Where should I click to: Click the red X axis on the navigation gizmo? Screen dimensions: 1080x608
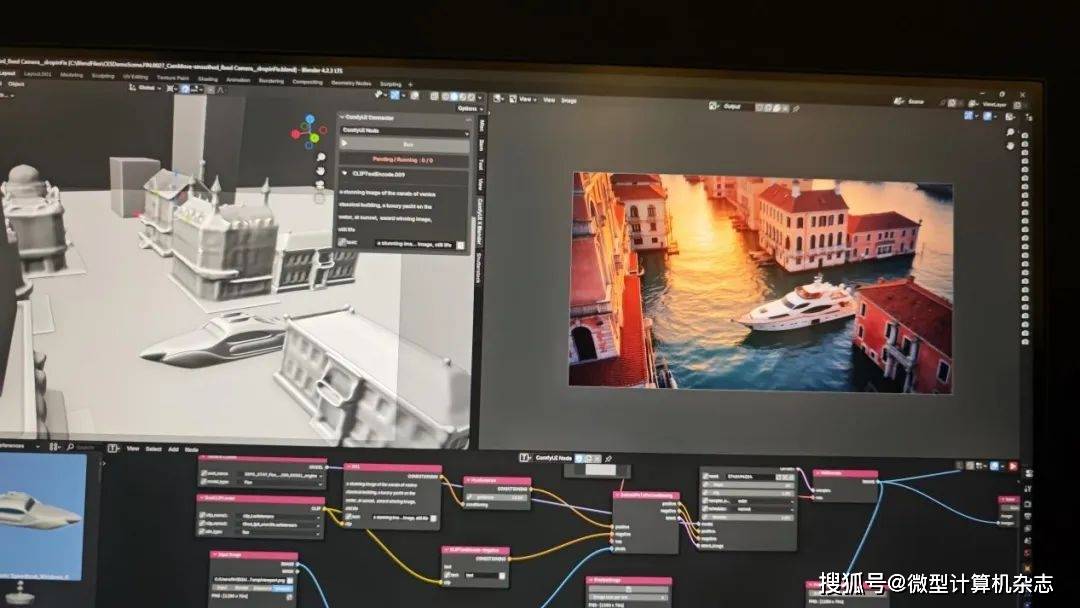coord(295,134)
